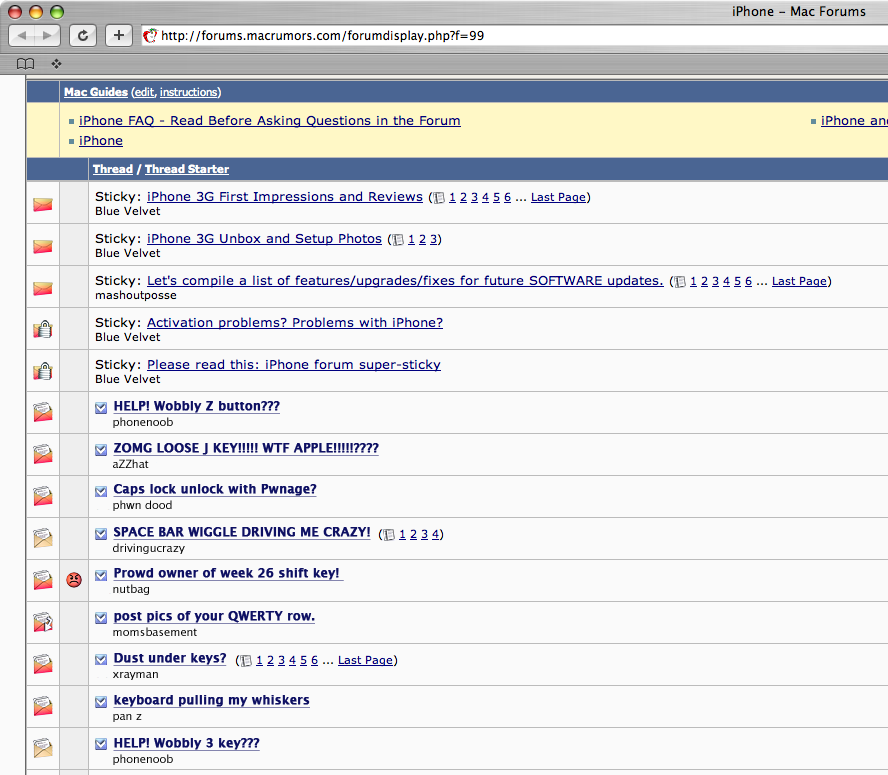888x775 pixels.
Task: Click the Mac Guides edit link
Action: pyautogui.click(x=144, y=92)
